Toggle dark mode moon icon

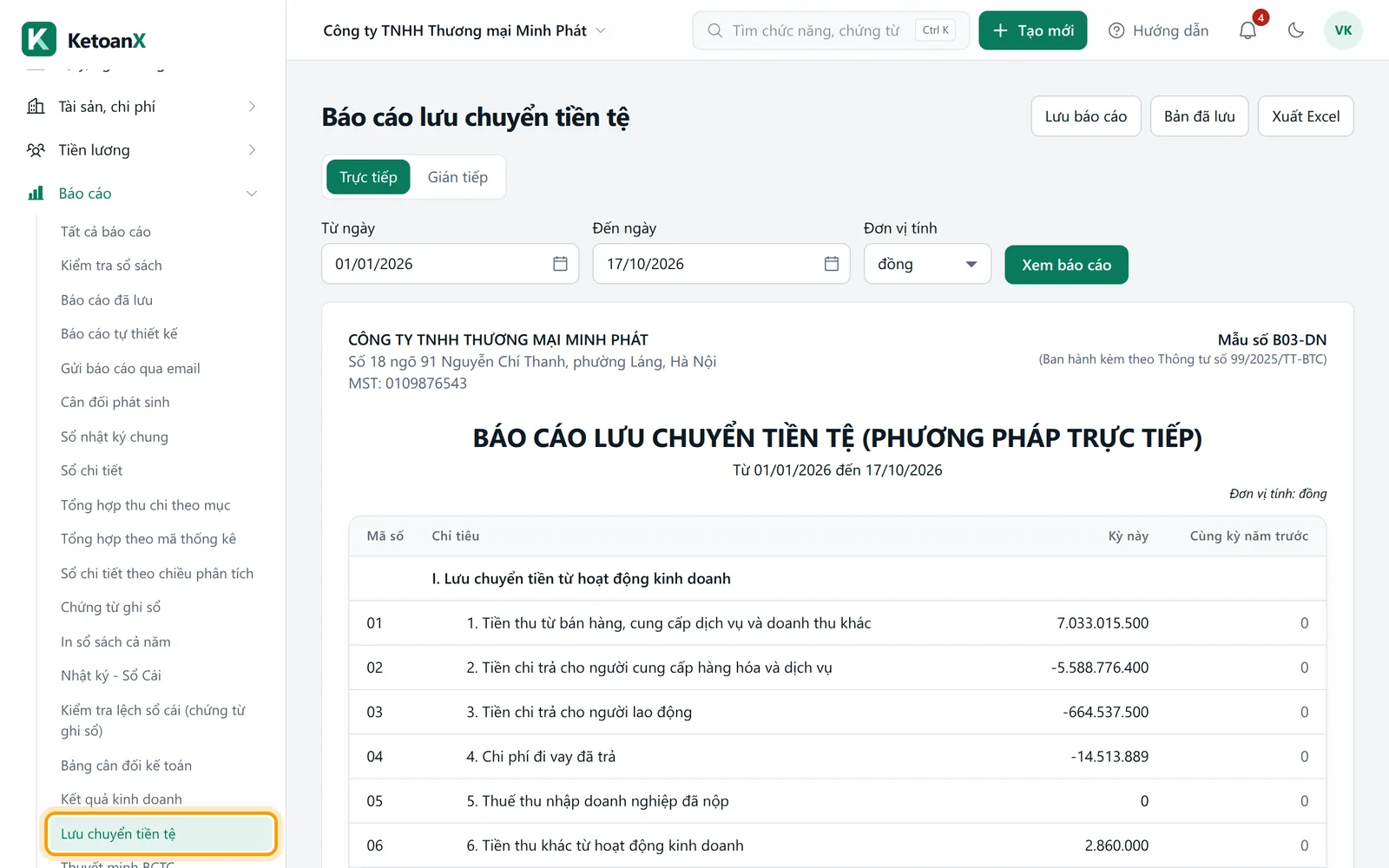pyautogui.click(x=1296, y=30)
